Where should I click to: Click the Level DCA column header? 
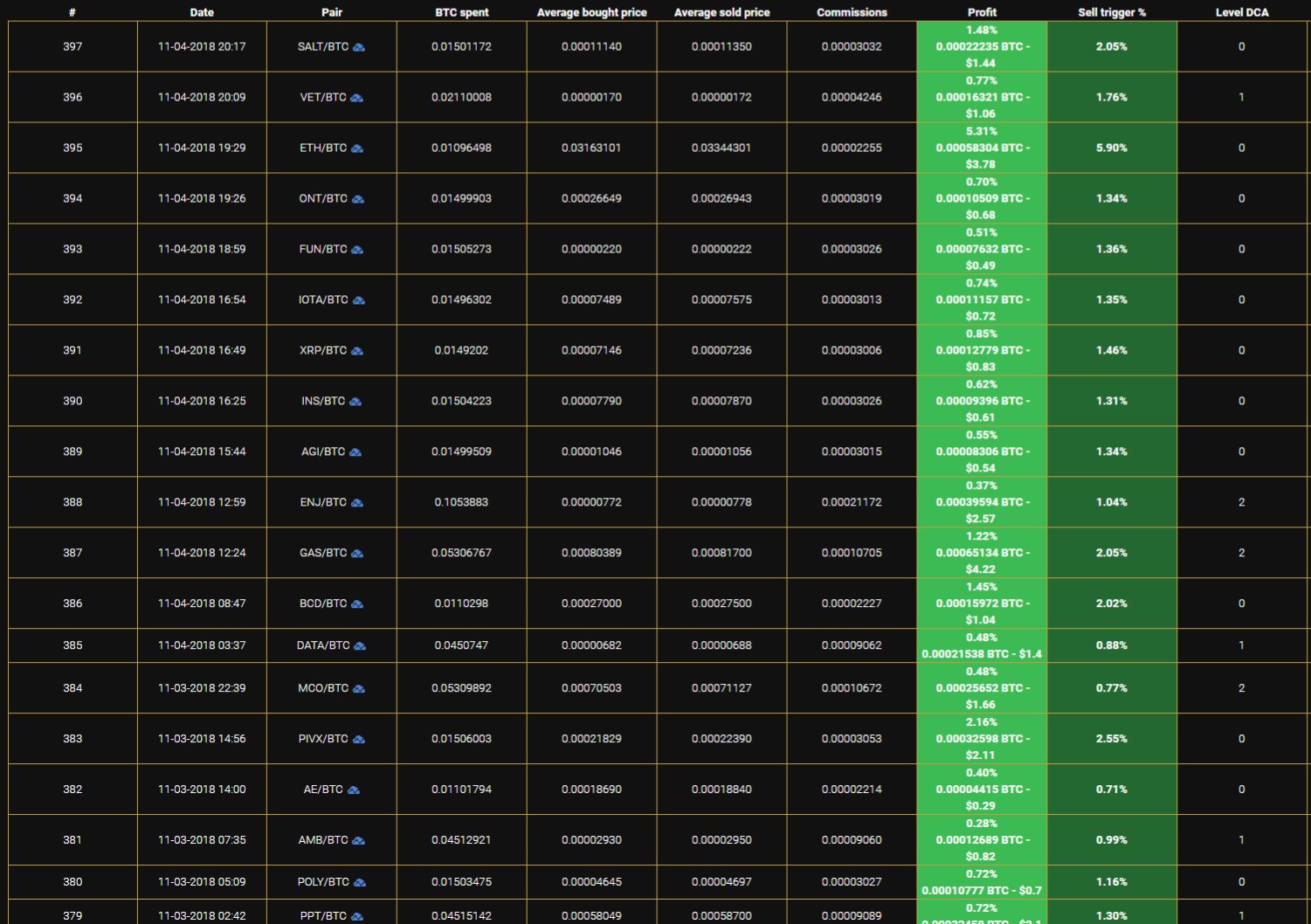click(x=1242, y=12)
